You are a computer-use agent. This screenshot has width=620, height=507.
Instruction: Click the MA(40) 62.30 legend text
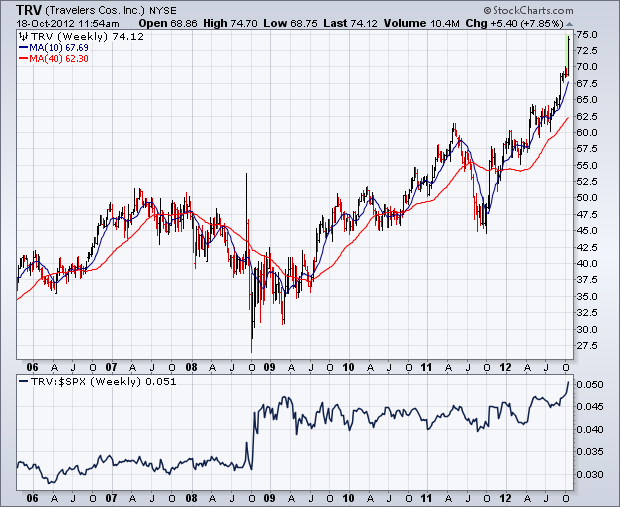pyautogui.click(x=59, y=59)
